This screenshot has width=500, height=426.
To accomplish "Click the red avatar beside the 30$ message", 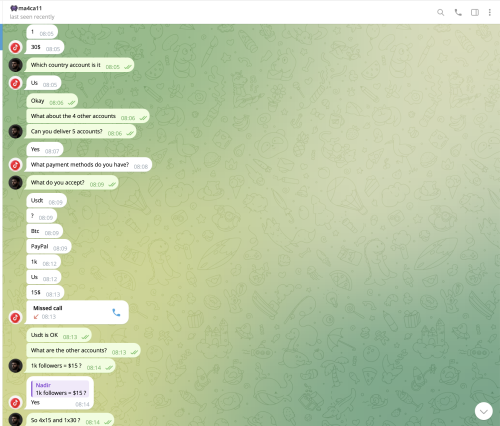I will click(15, 47).
